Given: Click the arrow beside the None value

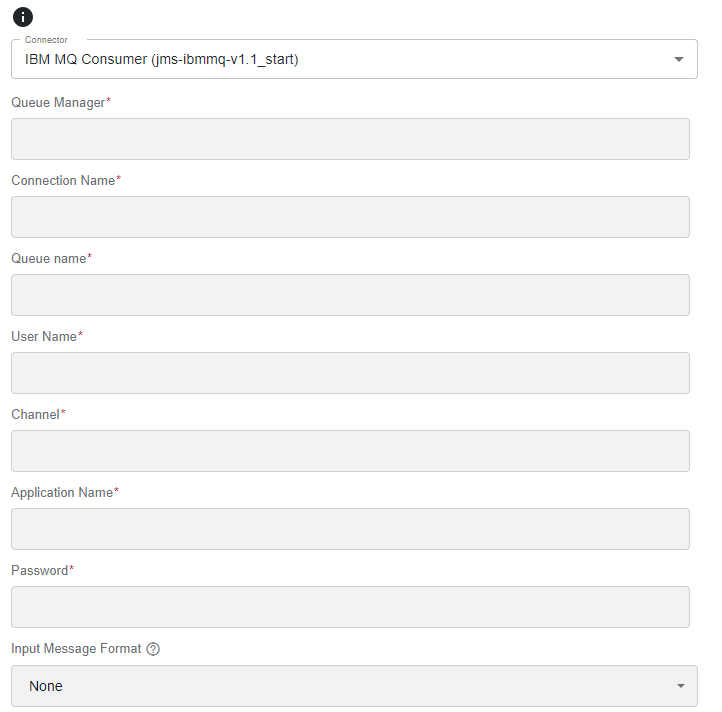Looking at the screenshot, I should pos(681,686).
